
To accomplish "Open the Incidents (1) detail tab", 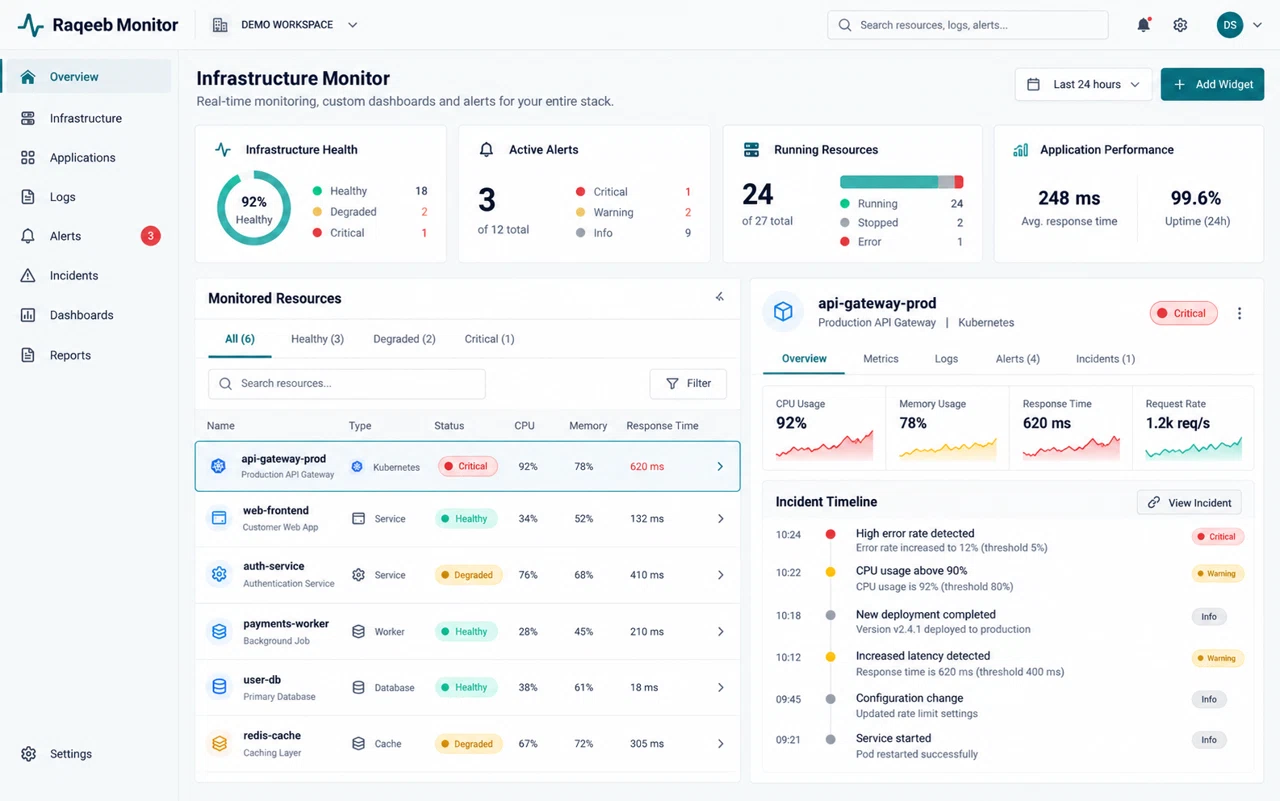I will click(x=1105, y=359).
